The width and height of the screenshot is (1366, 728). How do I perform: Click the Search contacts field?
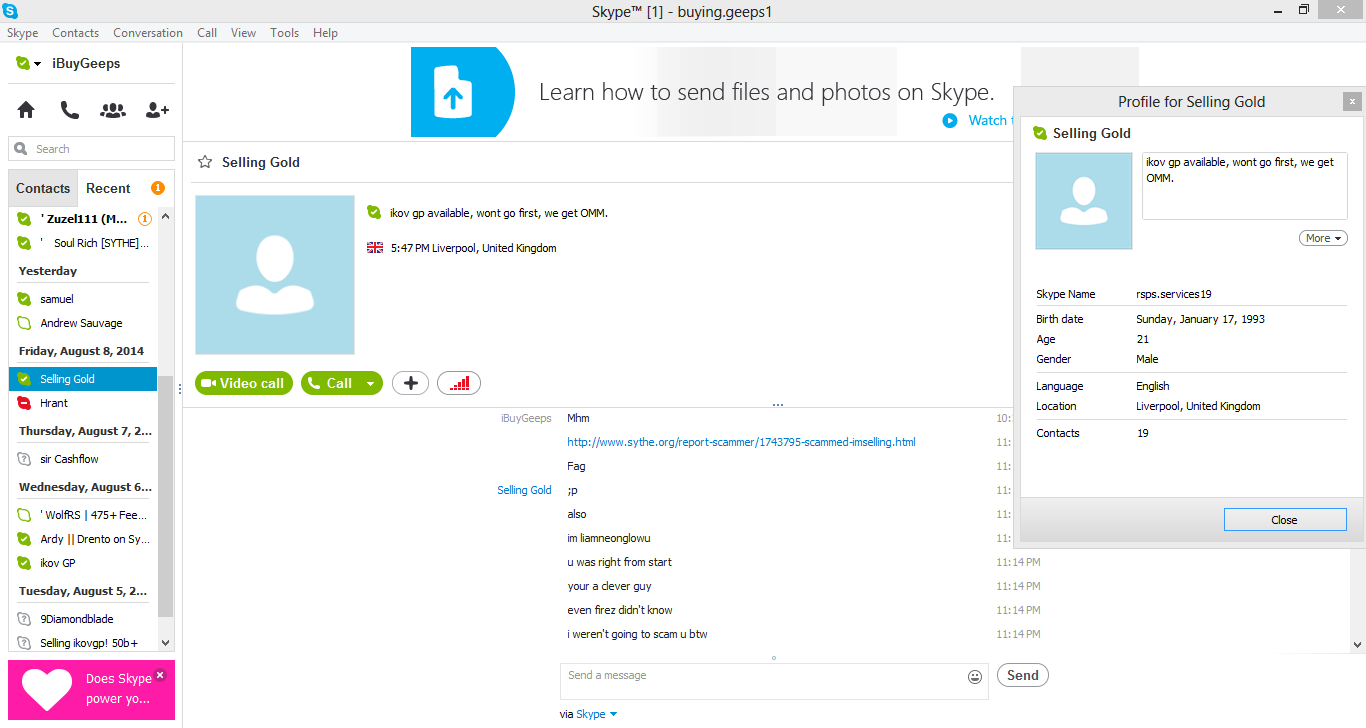click(x=92, y=149)
